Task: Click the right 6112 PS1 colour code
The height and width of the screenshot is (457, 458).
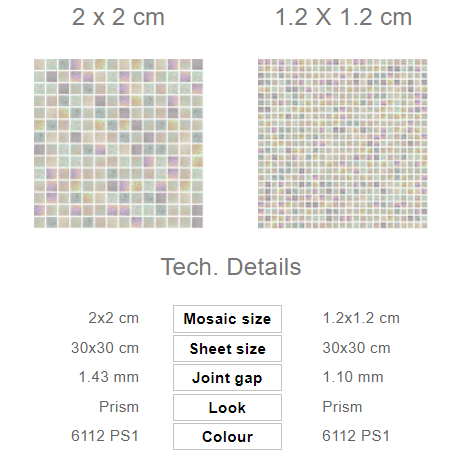Action: click(356, 436)
